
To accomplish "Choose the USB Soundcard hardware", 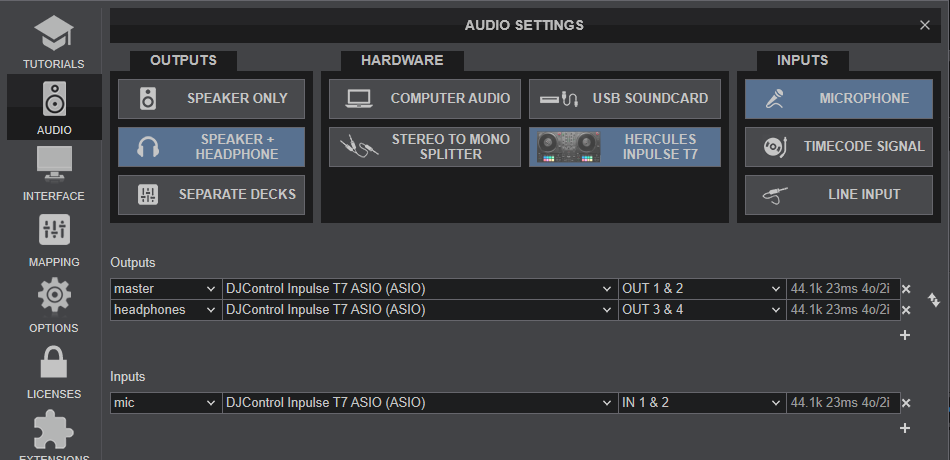I will (624, 98).
